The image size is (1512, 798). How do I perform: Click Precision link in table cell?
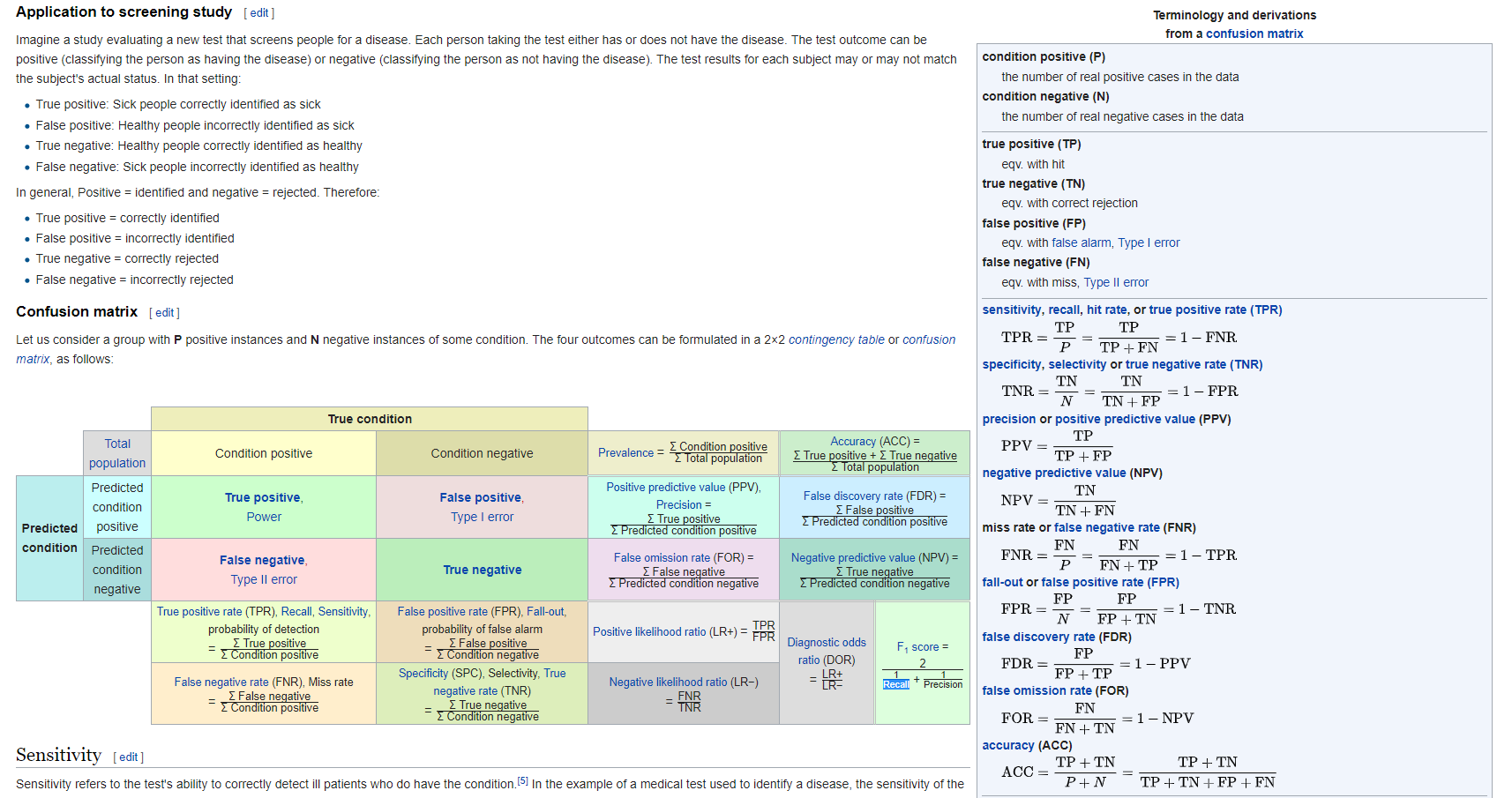click(x=679, y=504)
